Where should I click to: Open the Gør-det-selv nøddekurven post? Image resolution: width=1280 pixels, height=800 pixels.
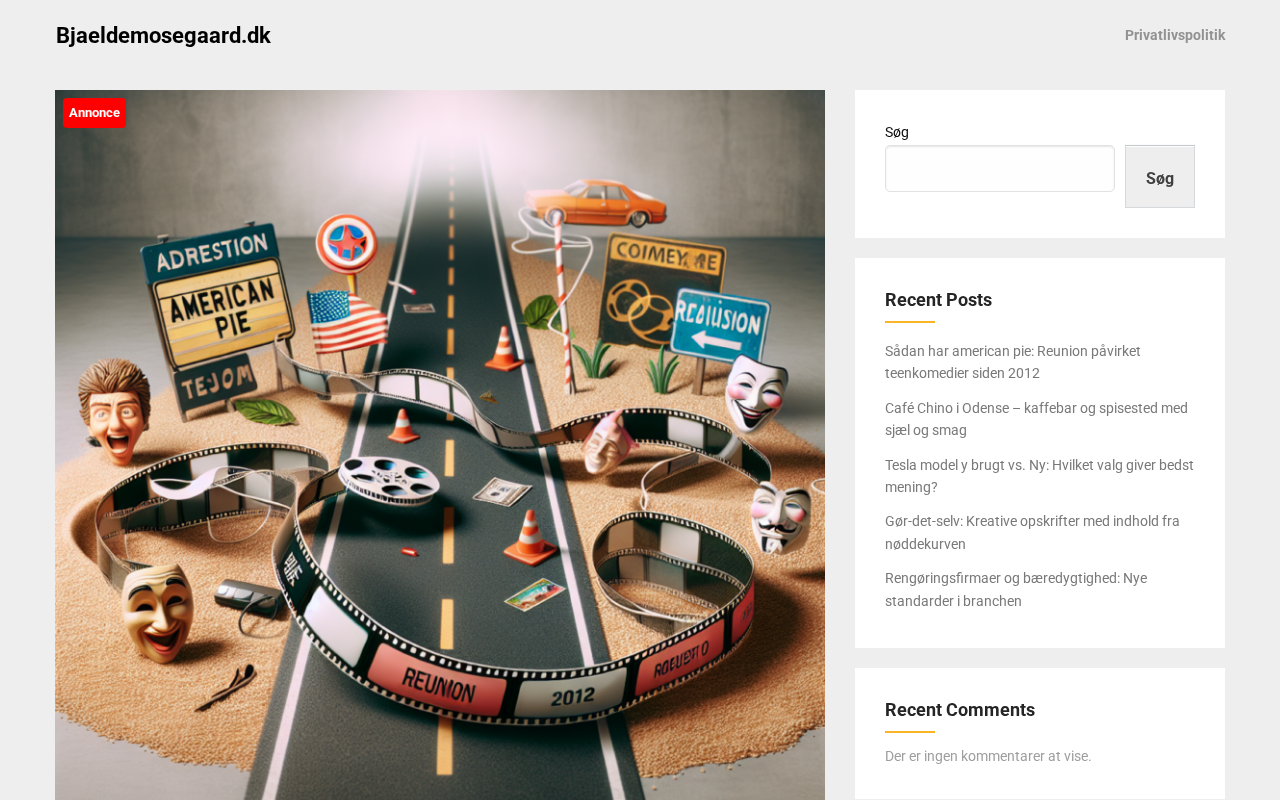coord(1032,533)
